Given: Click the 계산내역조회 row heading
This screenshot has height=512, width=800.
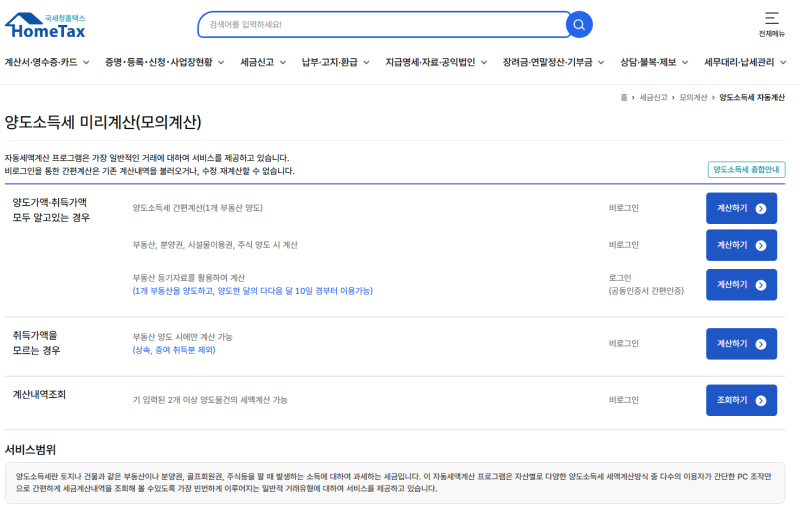Looking at the screenshot, I should [x=39, y=395].
